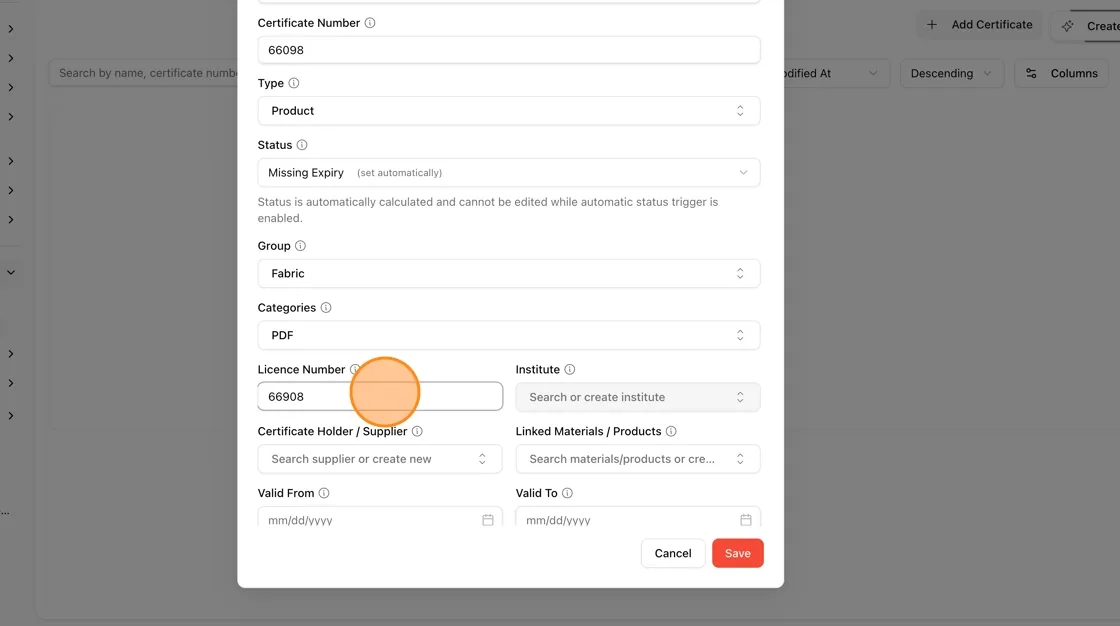This screenshot has width=1120, height=626.
Task: Open the linked materials/products dropdown
Action: tap(638, 459)
